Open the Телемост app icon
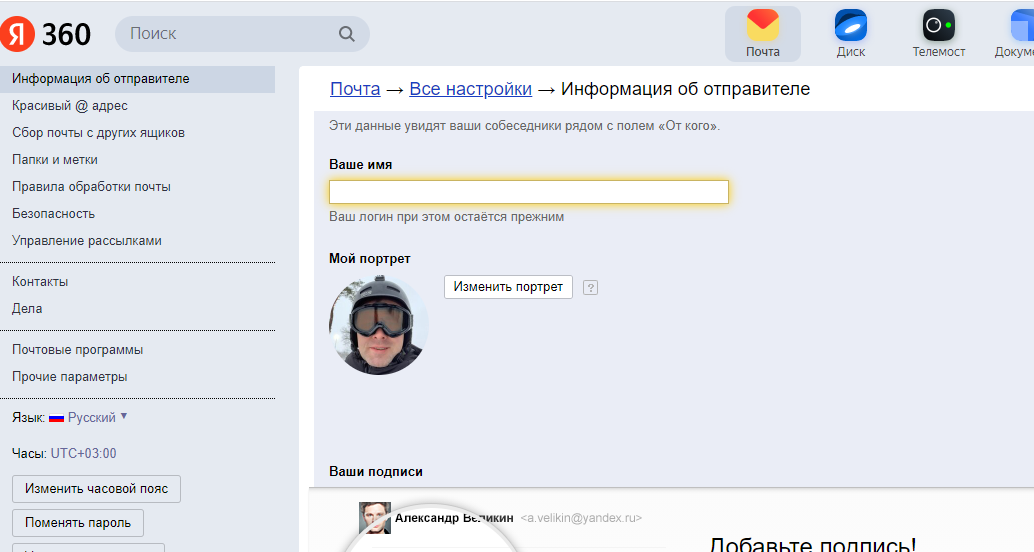The width and height of the screenshot is (1034, 552). click(938, 34)
